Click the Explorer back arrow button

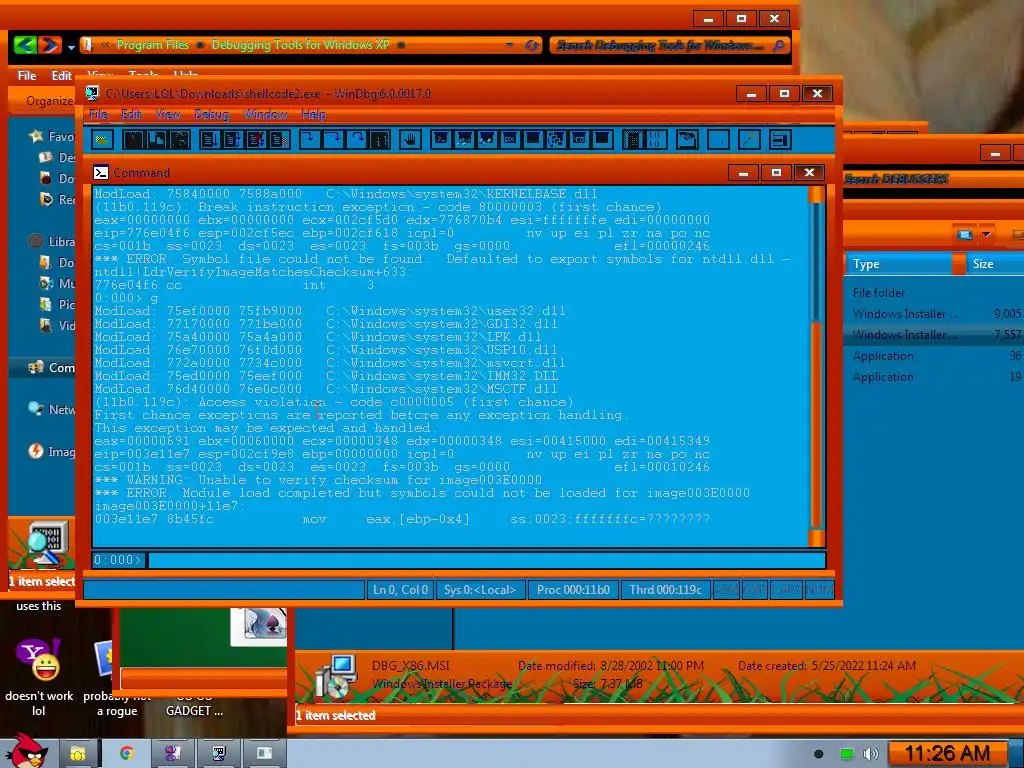[25, 45]
